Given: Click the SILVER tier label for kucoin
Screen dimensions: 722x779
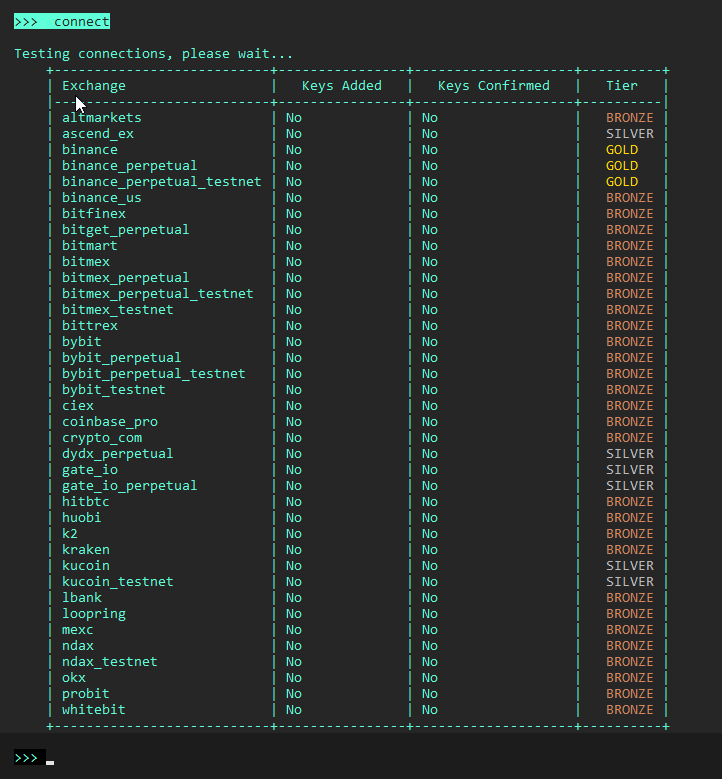Looking at the screenshot, I should (629, 566).
